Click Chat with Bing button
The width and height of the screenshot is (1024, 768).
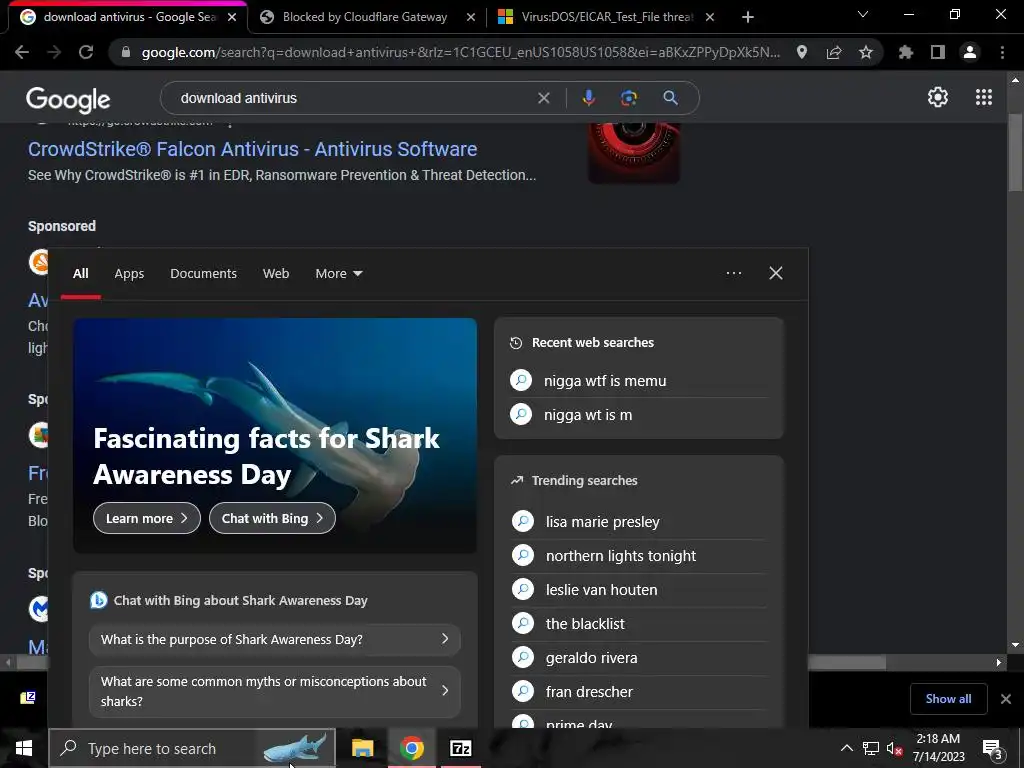click(x=272, y=518)
